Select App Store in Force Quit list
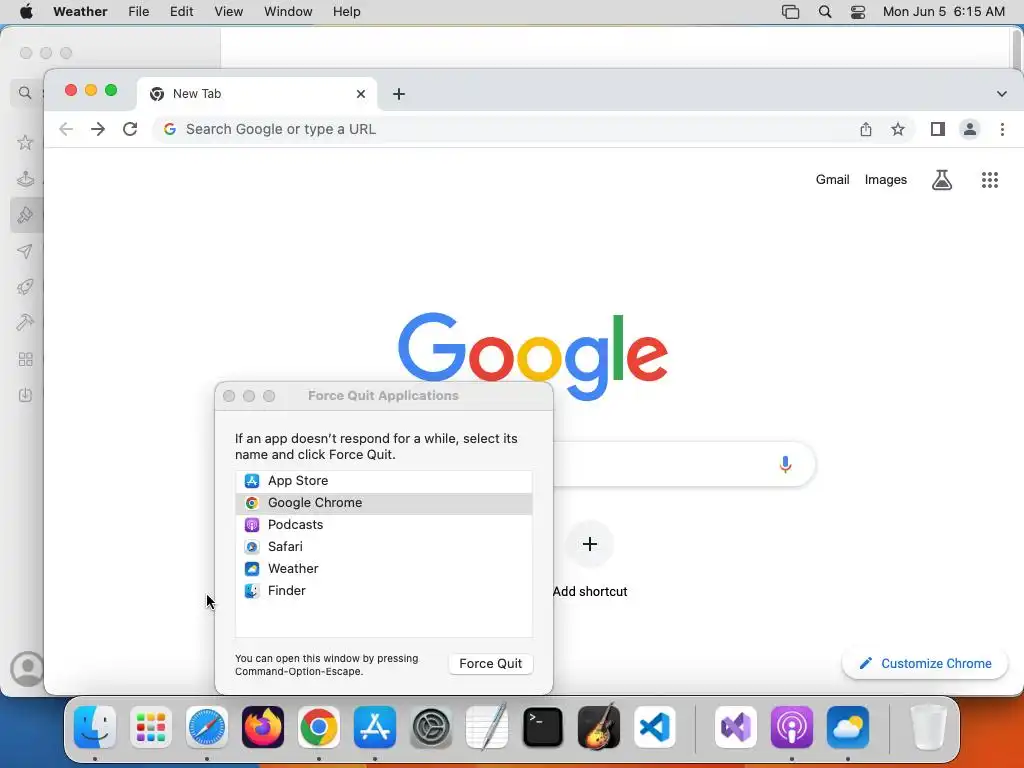 click(383, 481)
